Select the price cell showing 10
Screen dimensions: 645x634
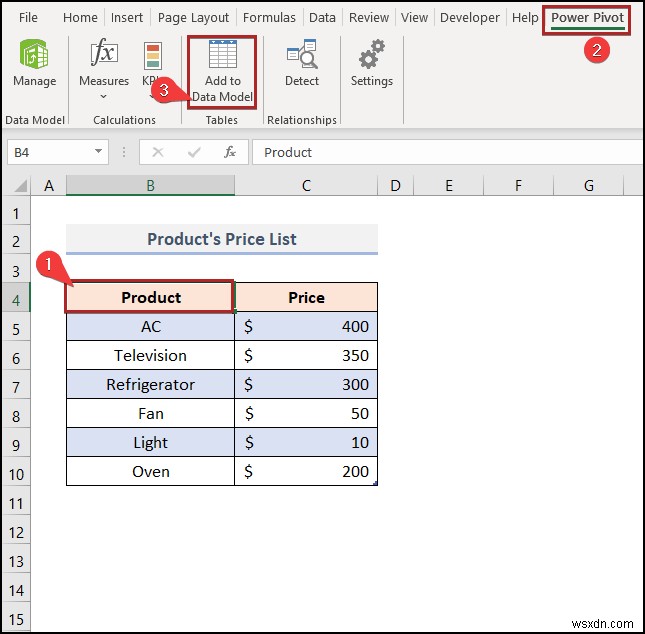(x=306, y=442)
